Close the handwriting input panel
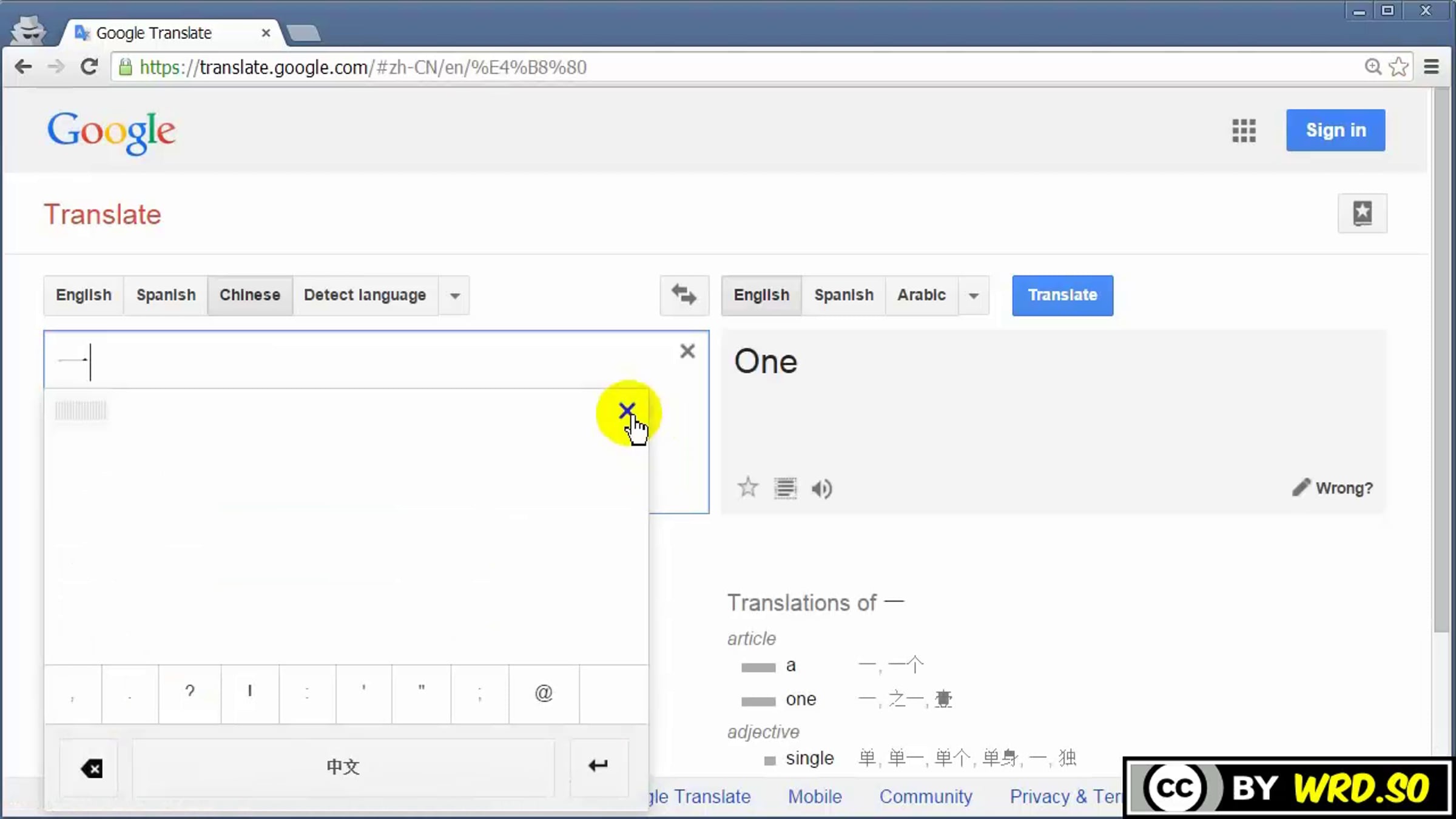Viewport: 1456px width, 819px height. click(626, 411)
